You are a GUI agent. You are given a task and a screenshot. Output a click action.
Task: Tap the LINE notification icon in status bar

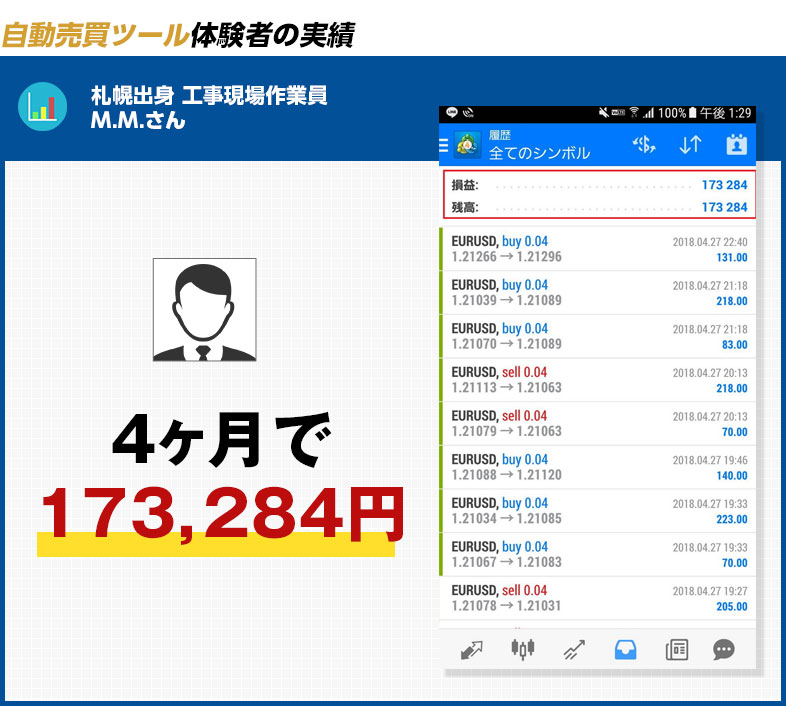452,113
